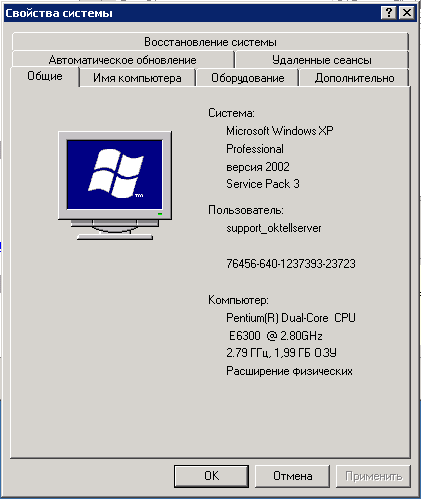
Task: Click the Применить button
Action: [373, 476]
